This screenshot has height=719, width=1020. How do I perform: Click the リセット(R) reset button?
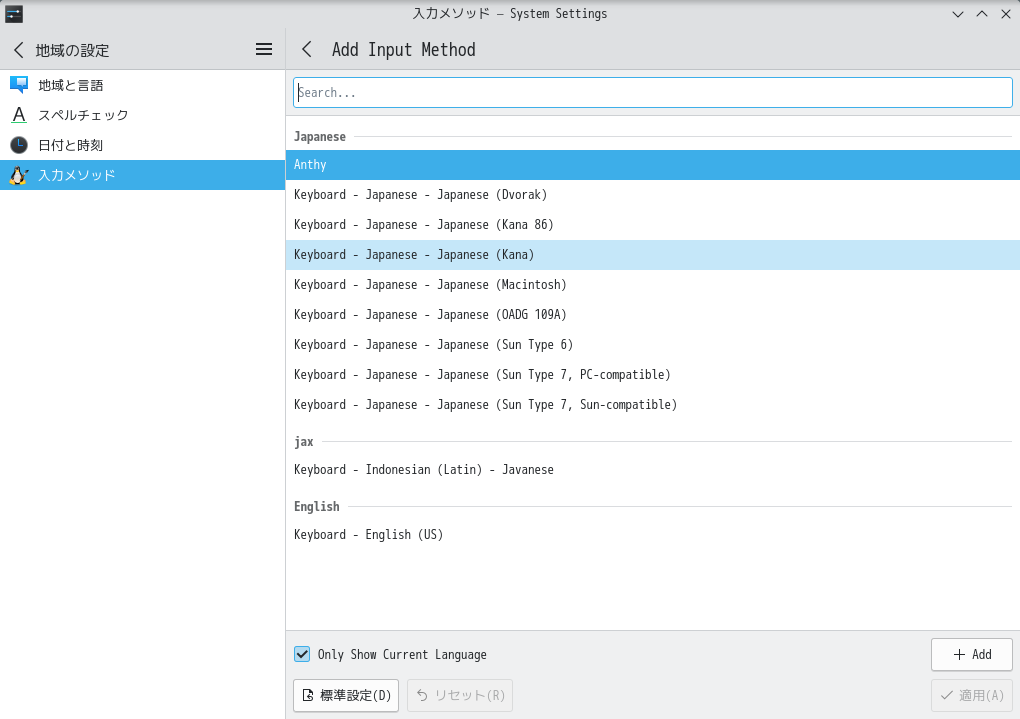tap(460, 696)
